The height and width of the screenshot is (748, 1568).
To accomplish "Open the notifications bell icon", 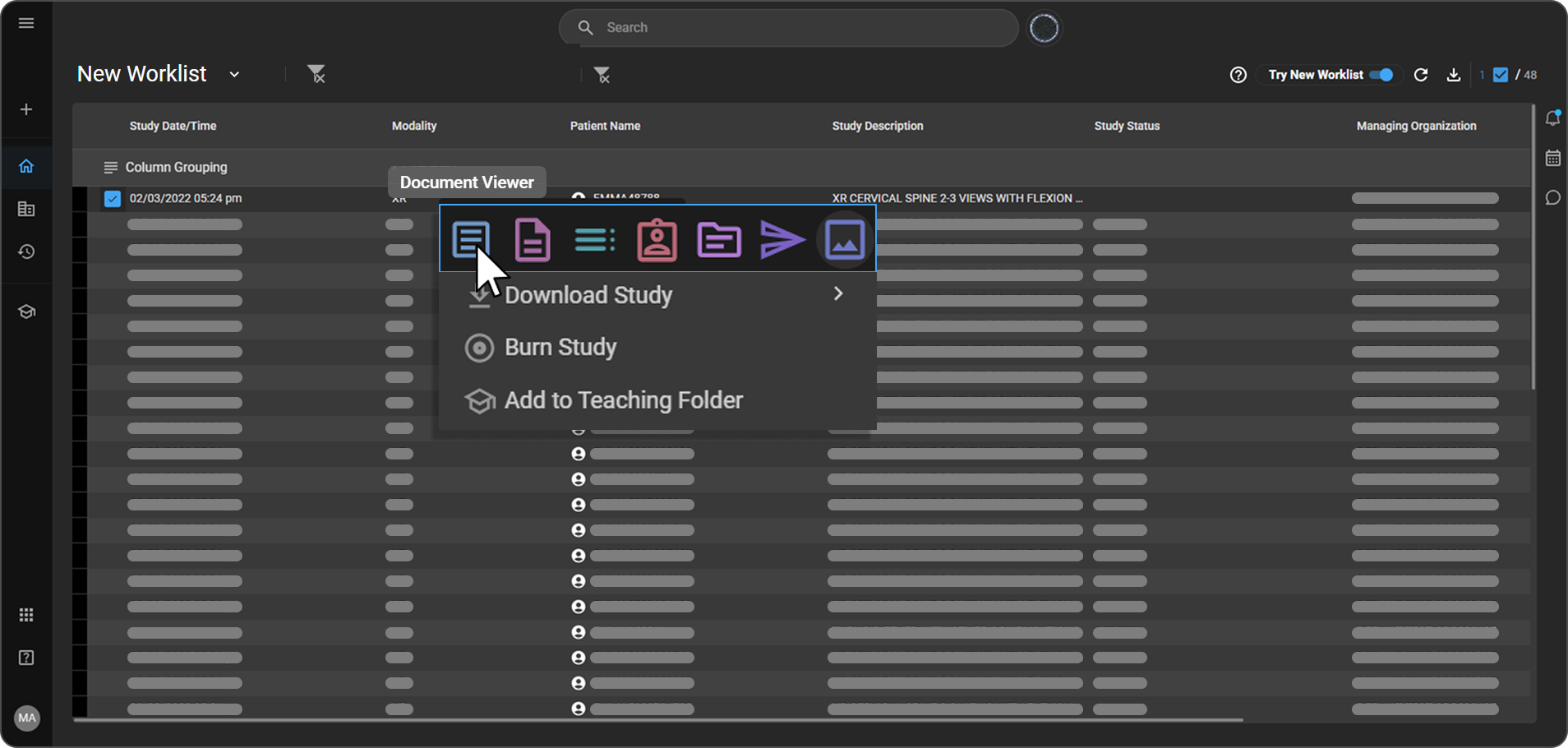I will [1552, 118].
